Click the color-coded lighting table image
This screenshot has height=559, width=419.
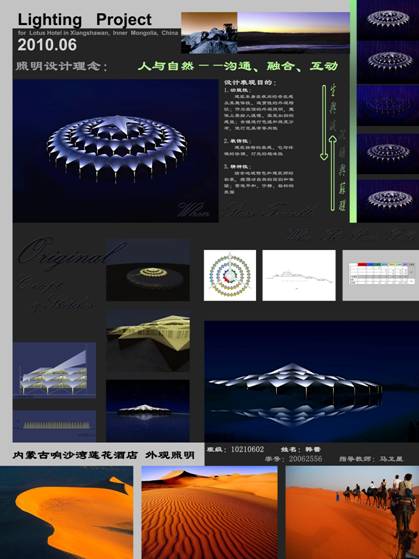click(381, 275)
